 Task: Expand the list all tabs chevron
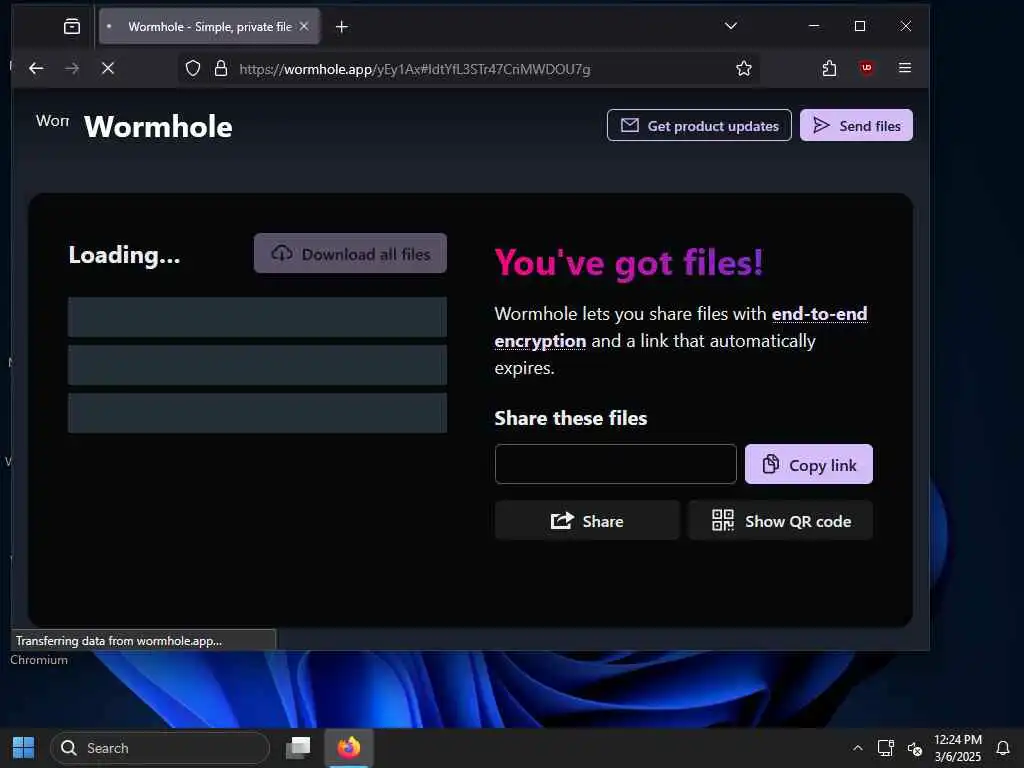731,26
